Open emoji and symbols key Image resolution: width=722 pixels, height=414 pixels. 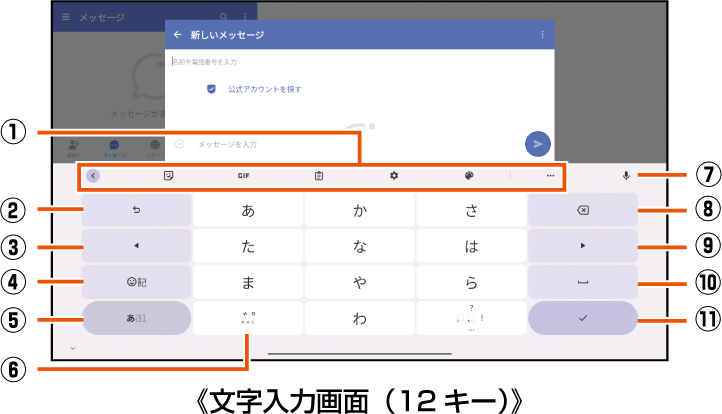pyautogui.click(x=136, y=282)
